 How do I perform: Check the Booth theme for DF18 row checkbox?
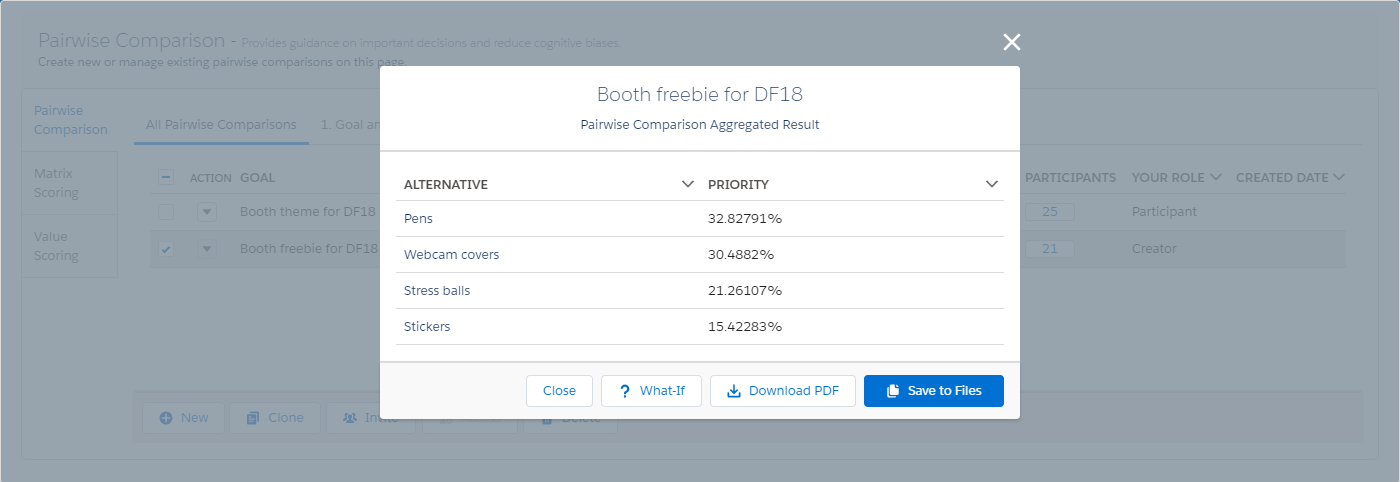pyautogui.click(x=166, y=212)
